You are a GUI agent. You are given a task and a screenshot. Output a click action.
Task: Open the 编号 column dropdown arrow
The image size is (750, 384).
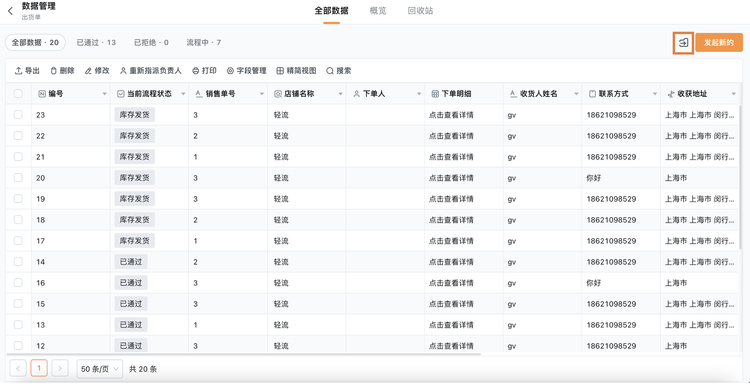coord(105,95)
